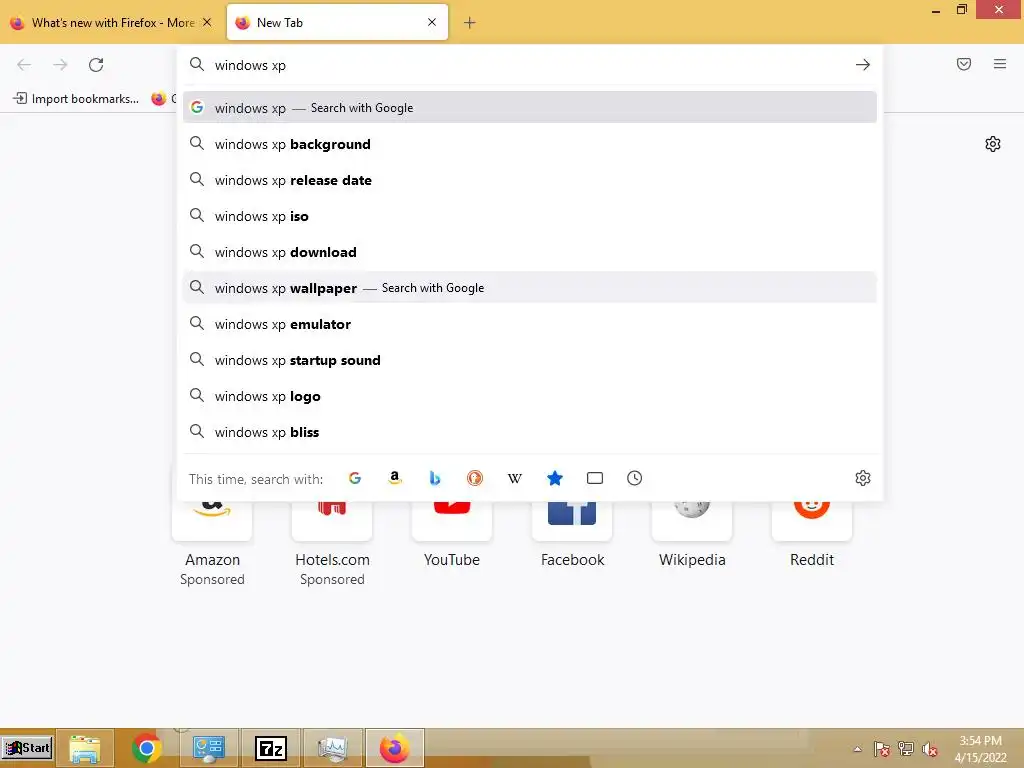Select suggestion windows xp release date
The image size is (1024, 768).
(x=530, y=180)
